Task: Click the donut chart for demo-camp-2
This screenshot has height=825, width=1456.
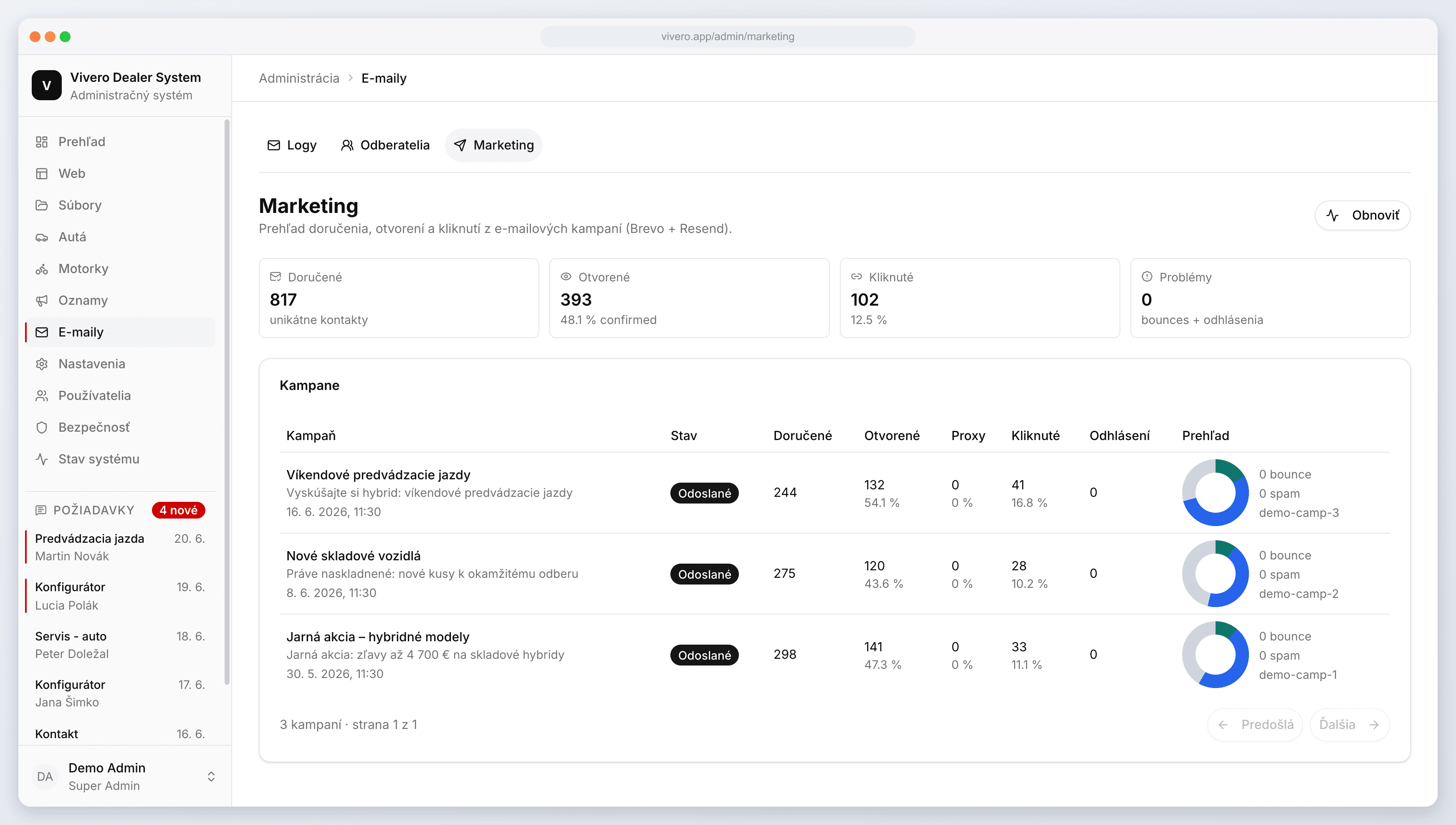Action: [x=1215, y=573]
